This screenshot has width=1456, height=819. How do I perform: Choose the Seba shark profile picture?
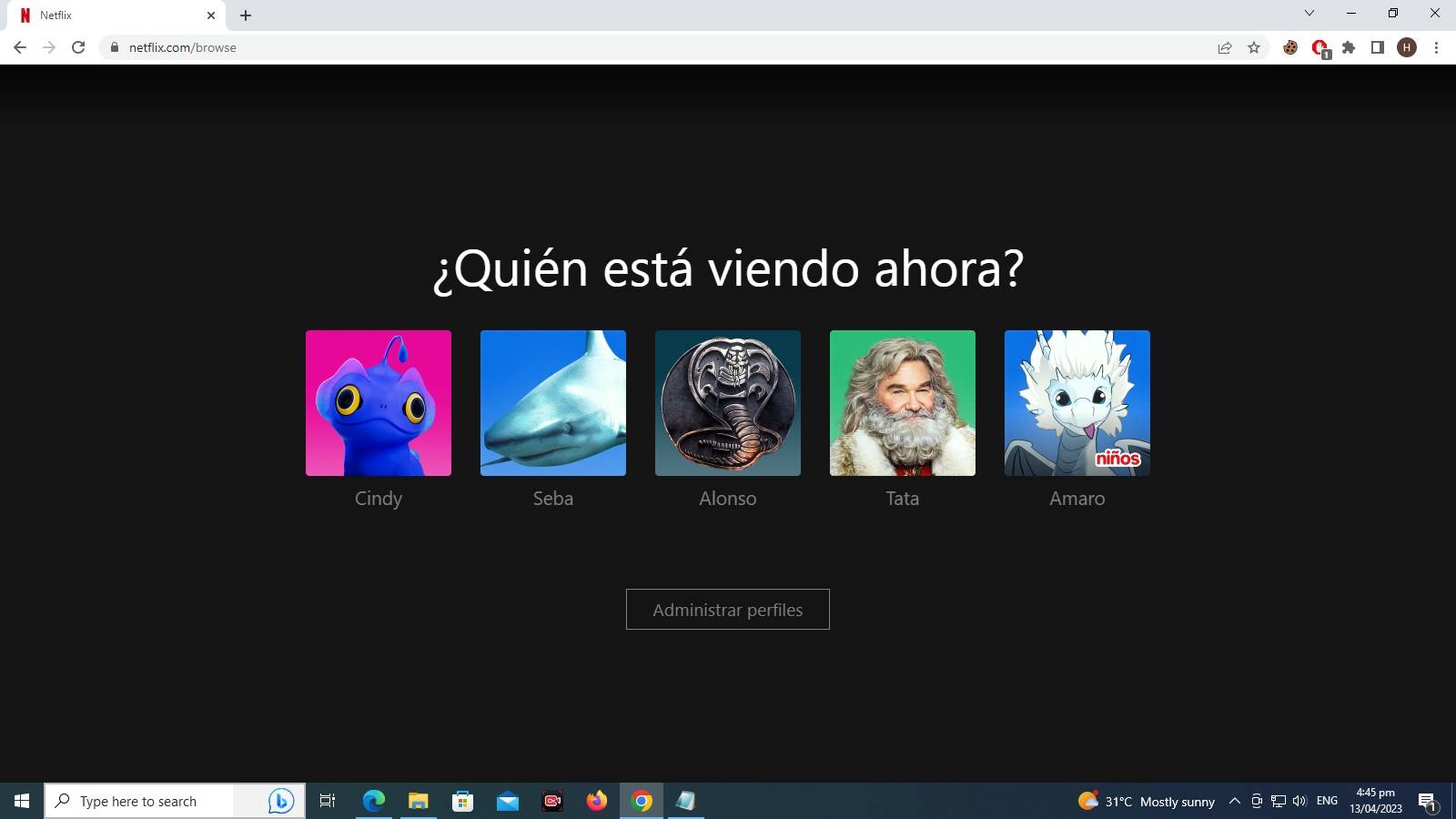tap(553, 403)
